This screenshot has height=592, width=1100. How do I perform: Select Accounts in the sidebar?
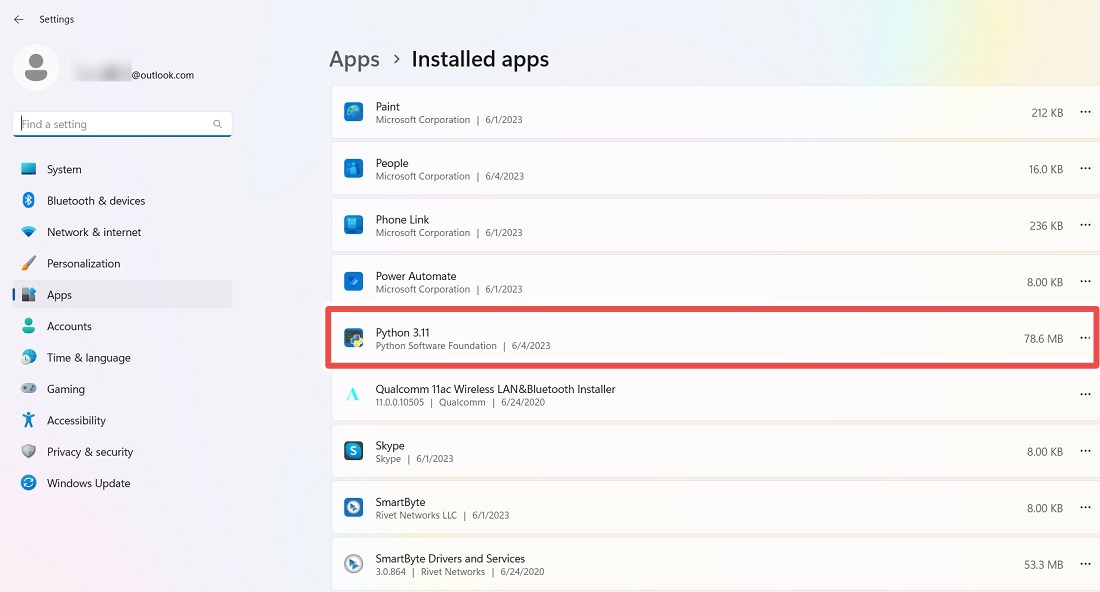click(70, 326)
